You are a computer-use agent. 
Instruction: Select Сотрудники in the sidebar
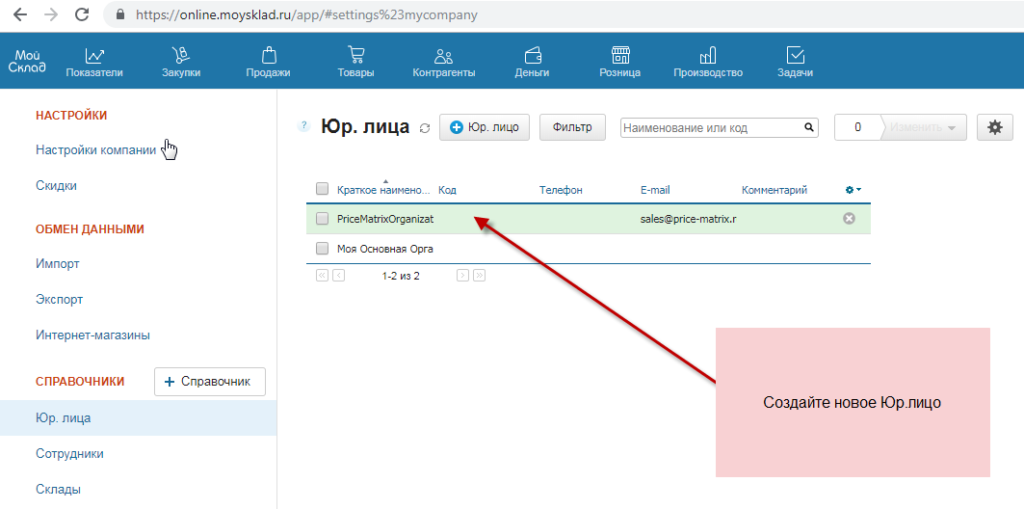tap(69, 453)
